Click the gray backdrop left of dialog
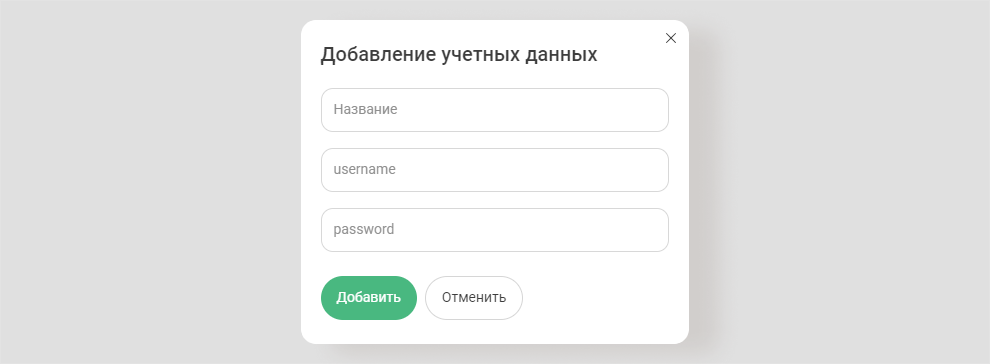The width and height of the screenshot is (990, 364). tap(150, 182)
